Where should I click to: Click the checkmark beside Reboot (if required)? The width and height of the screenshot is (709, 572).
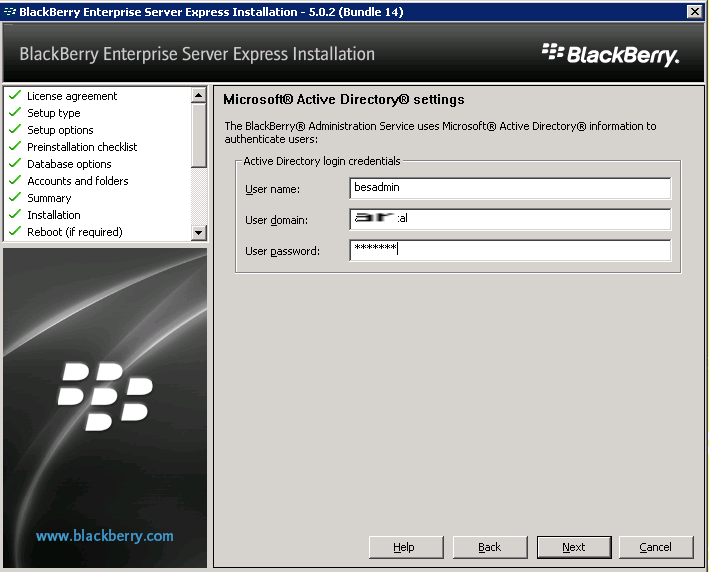tap(15, 232)
